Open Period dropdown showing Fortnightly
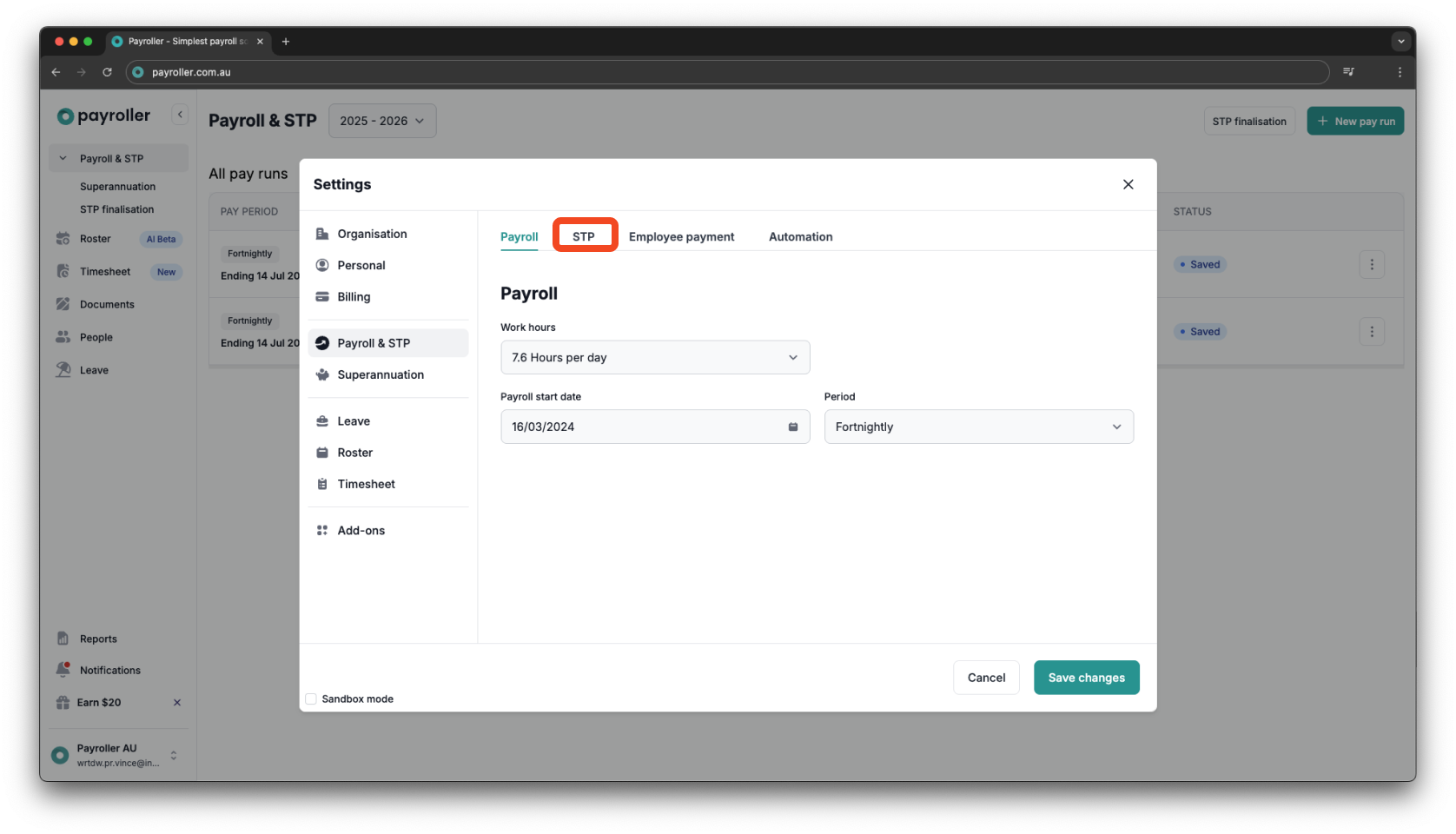1456x834 pixels. point(978,427)
